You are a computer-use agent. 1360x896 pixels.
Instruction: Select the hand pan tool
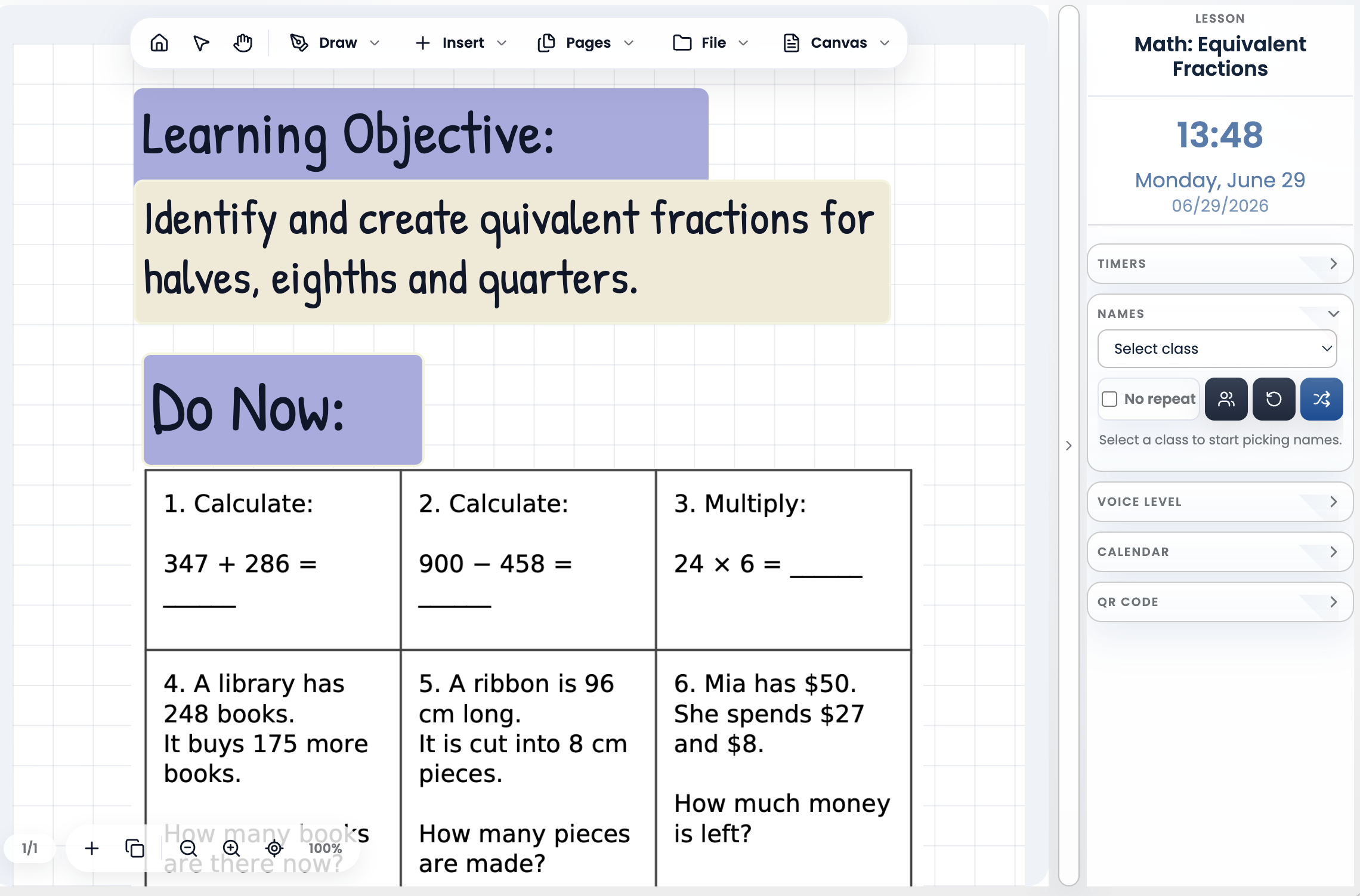(x=243, y=43)
